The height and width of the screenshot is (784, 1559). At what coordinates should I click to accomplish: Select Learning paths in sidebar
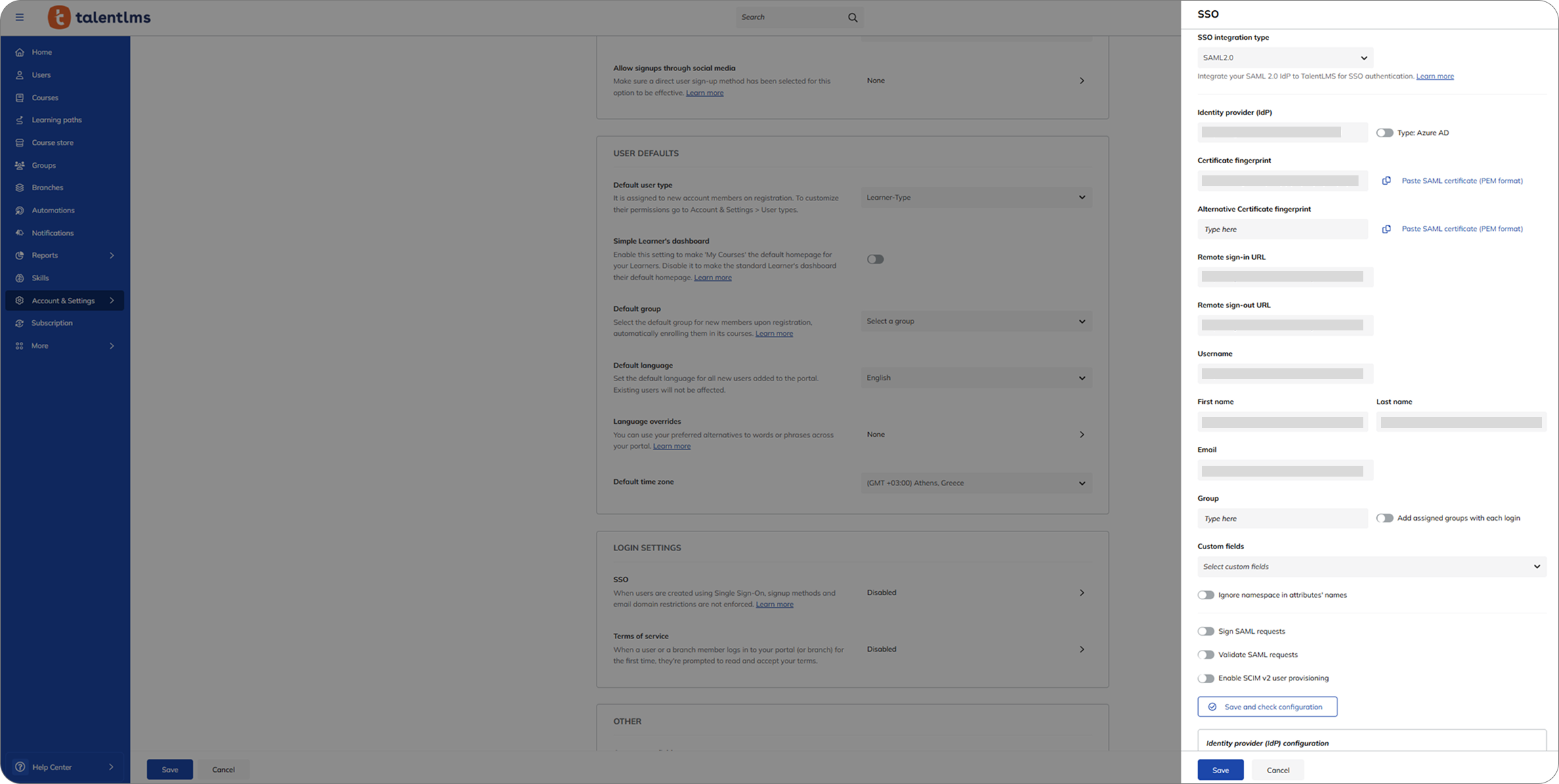[57, 120]
